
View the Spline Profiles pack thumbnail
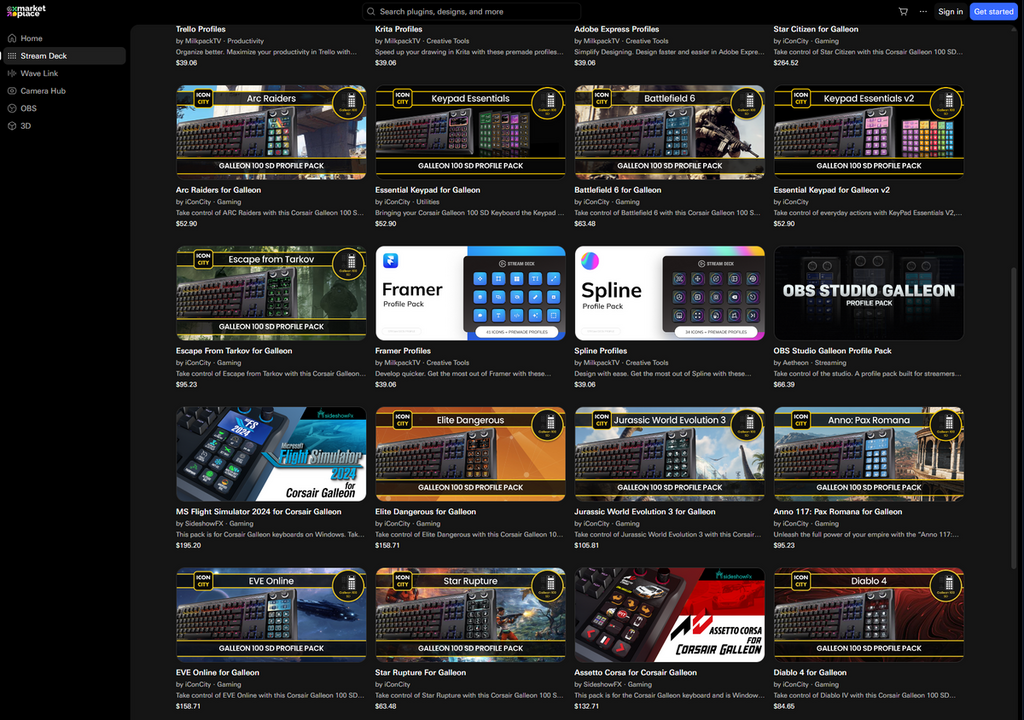[669, 293]
